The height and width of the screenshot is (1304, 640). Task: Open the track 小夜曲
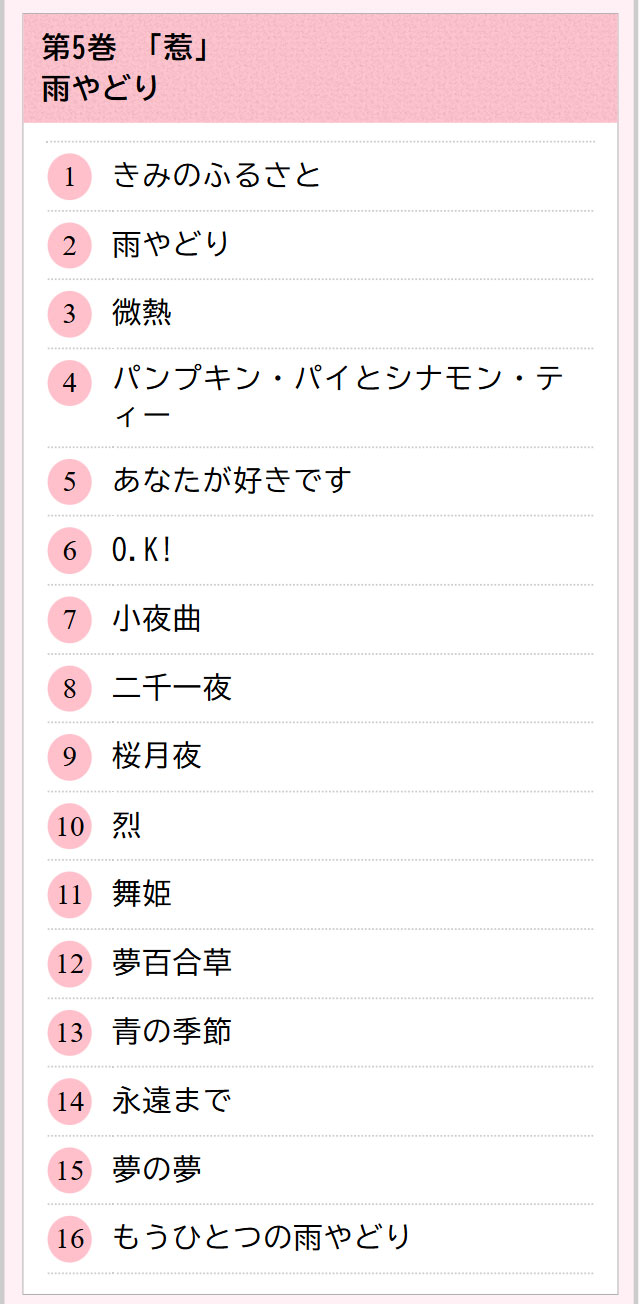[157, 619]
